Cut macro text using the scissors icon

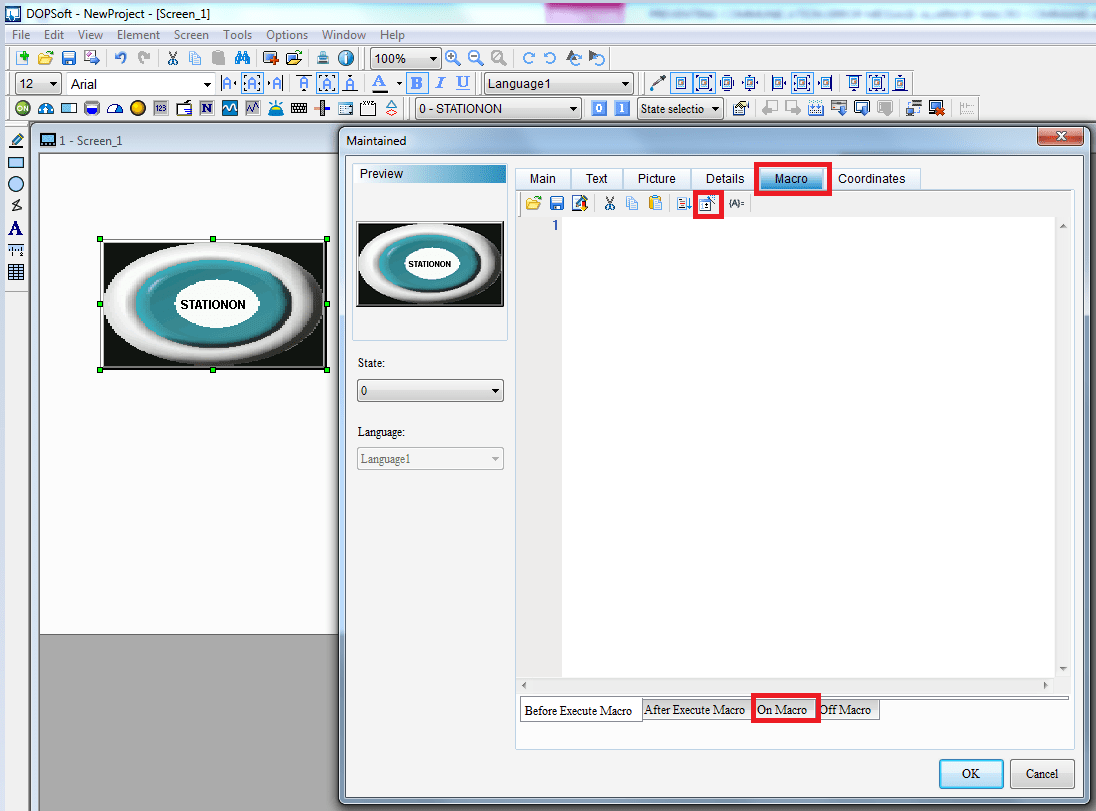pyautogui.click(x=610, y=203)
